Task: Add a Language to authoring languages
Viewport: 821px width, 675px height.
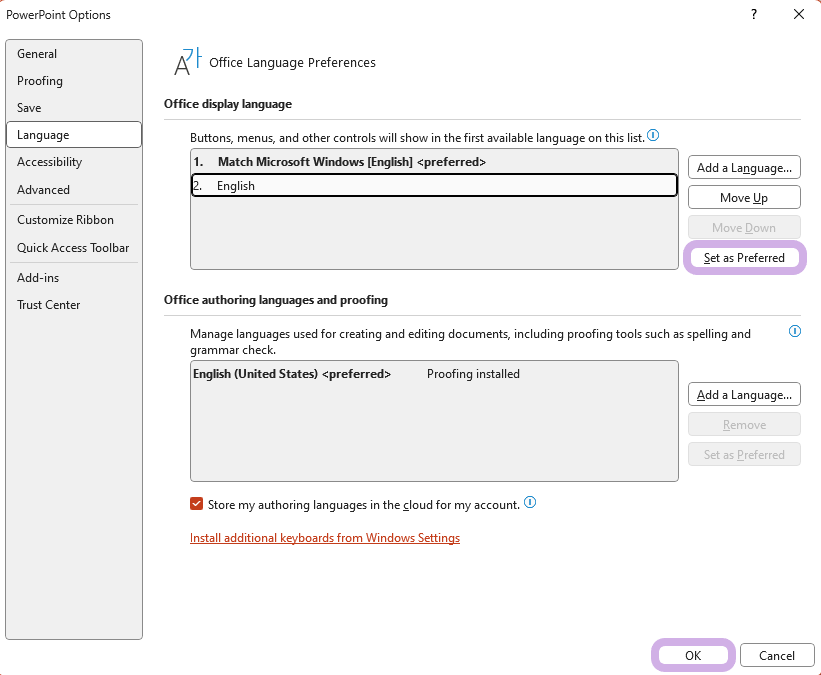Action: click(744, 395)
